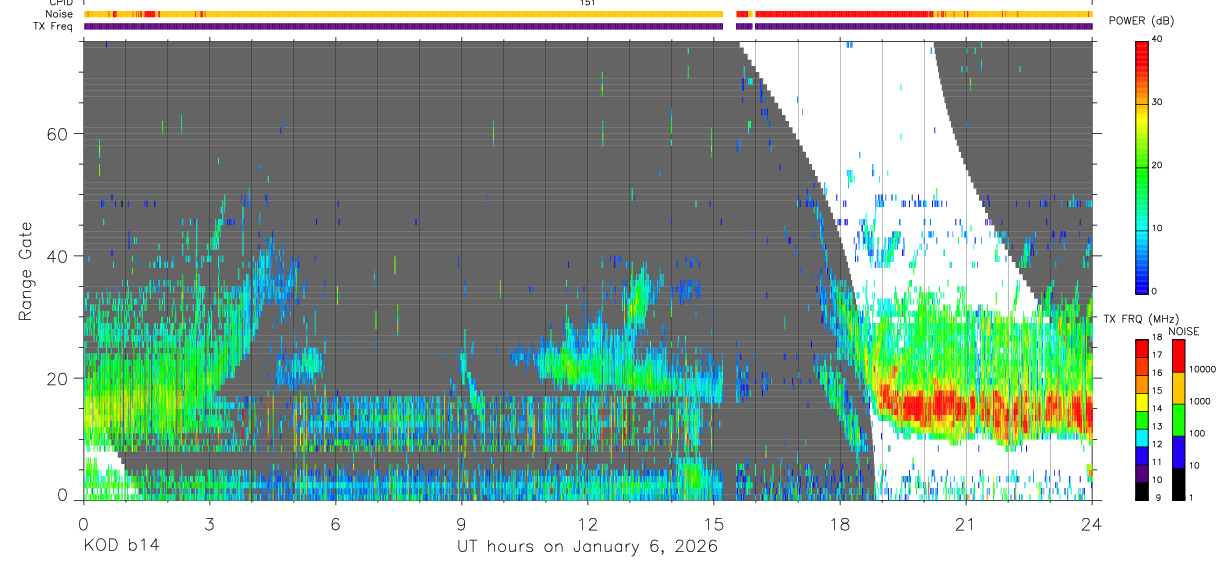The width and height of the screenshot is (1228, 567).
Task: Click the 30 label on Power scale
Action: (x=1158, y=103)
